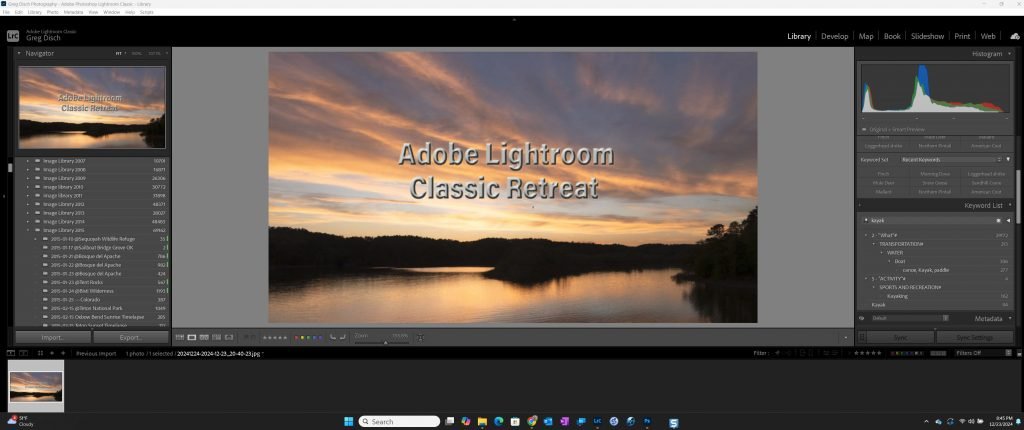Click the Windows taskbar Search box
1024x430 pixels.
coord(399,422)
